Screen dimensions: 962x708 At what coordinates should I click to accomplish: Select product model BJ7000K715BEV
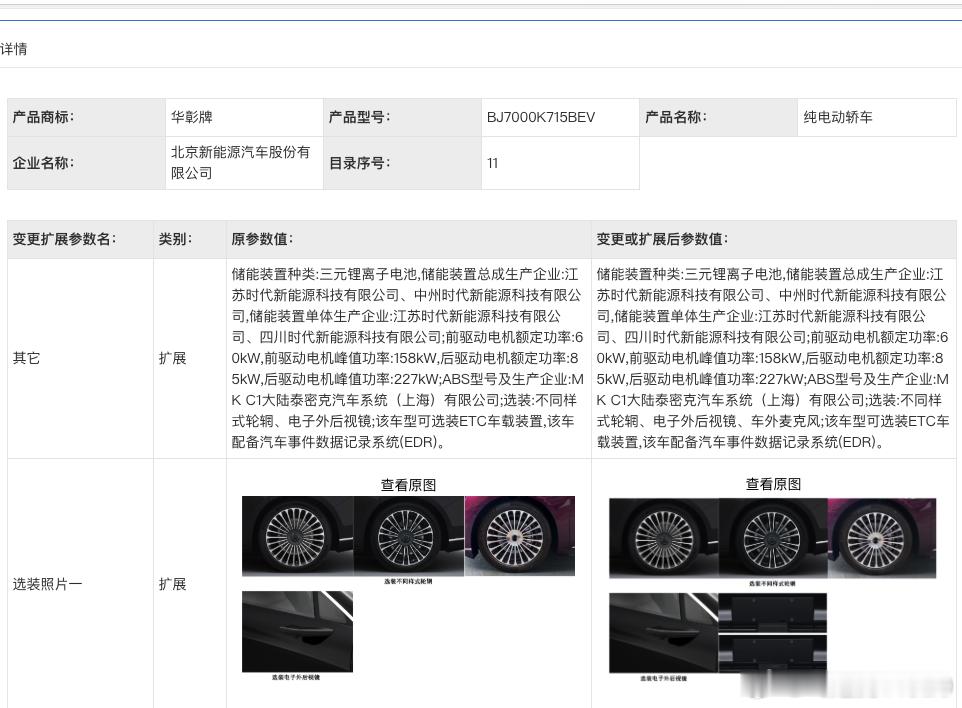541,117
